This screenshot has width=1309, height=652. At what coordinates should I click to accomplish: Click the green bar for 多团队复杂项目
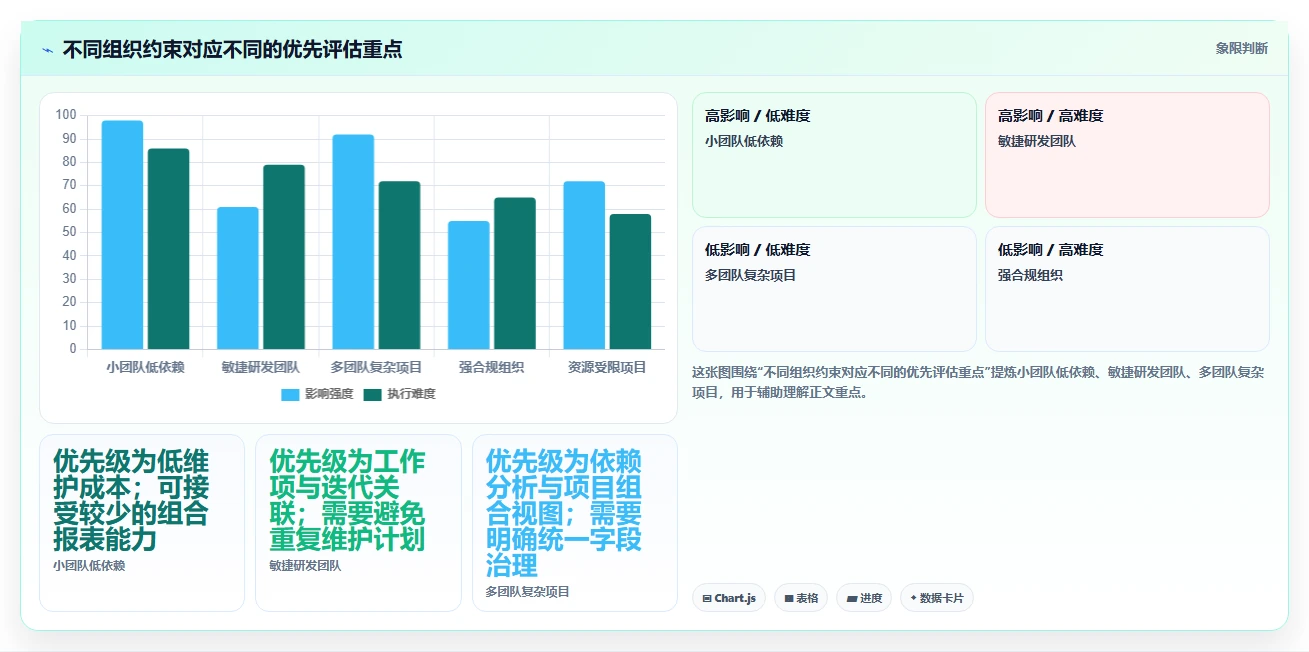[399, 265]
